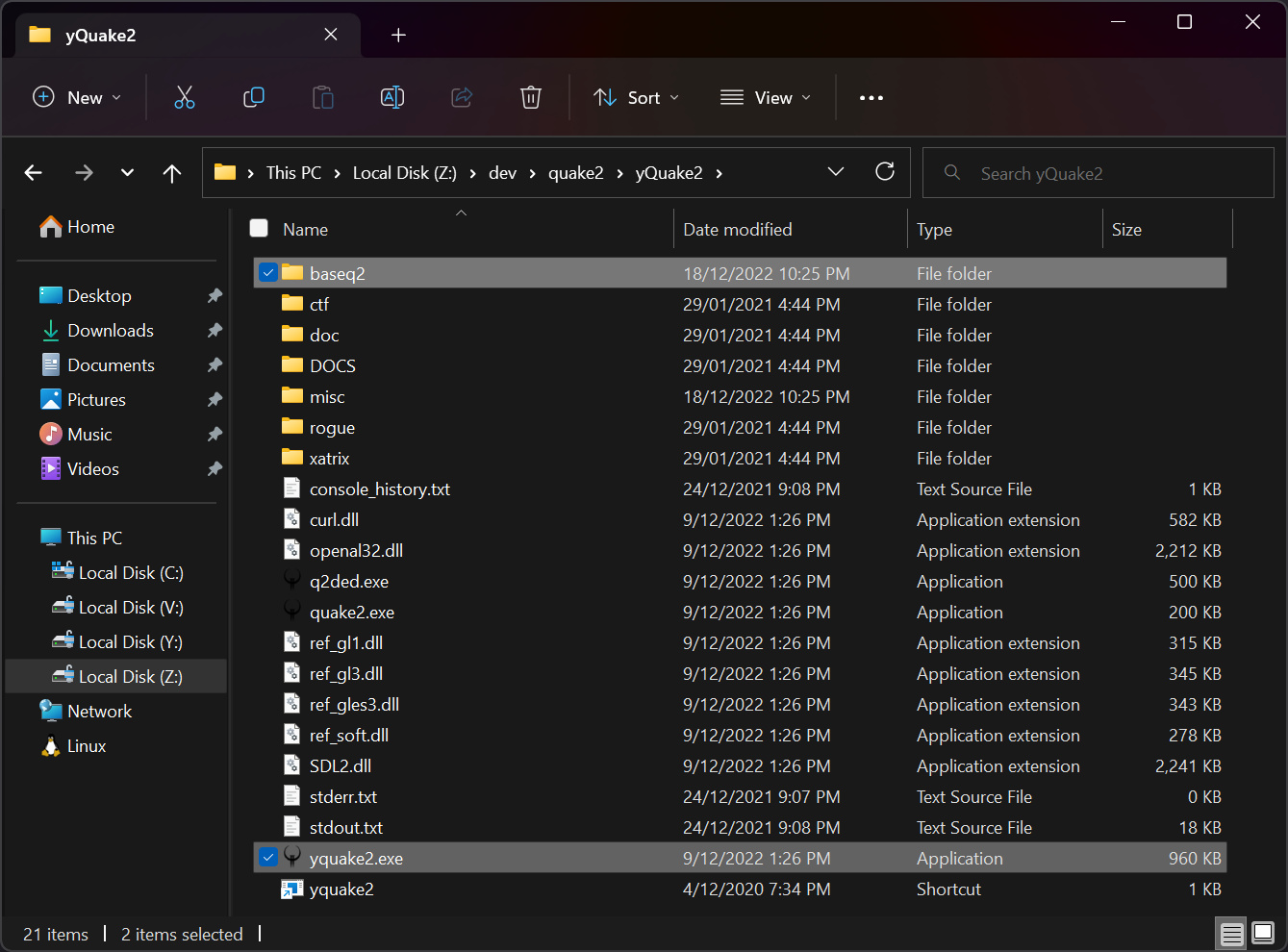
Task: Select Local Disk (V:) in sidebar
Action: 117,608
